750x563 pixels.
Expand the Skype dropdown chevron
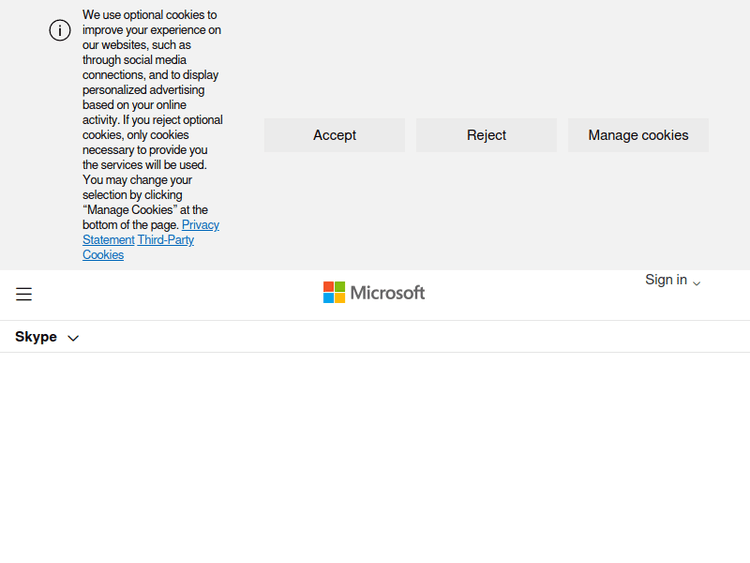[73, 338]
